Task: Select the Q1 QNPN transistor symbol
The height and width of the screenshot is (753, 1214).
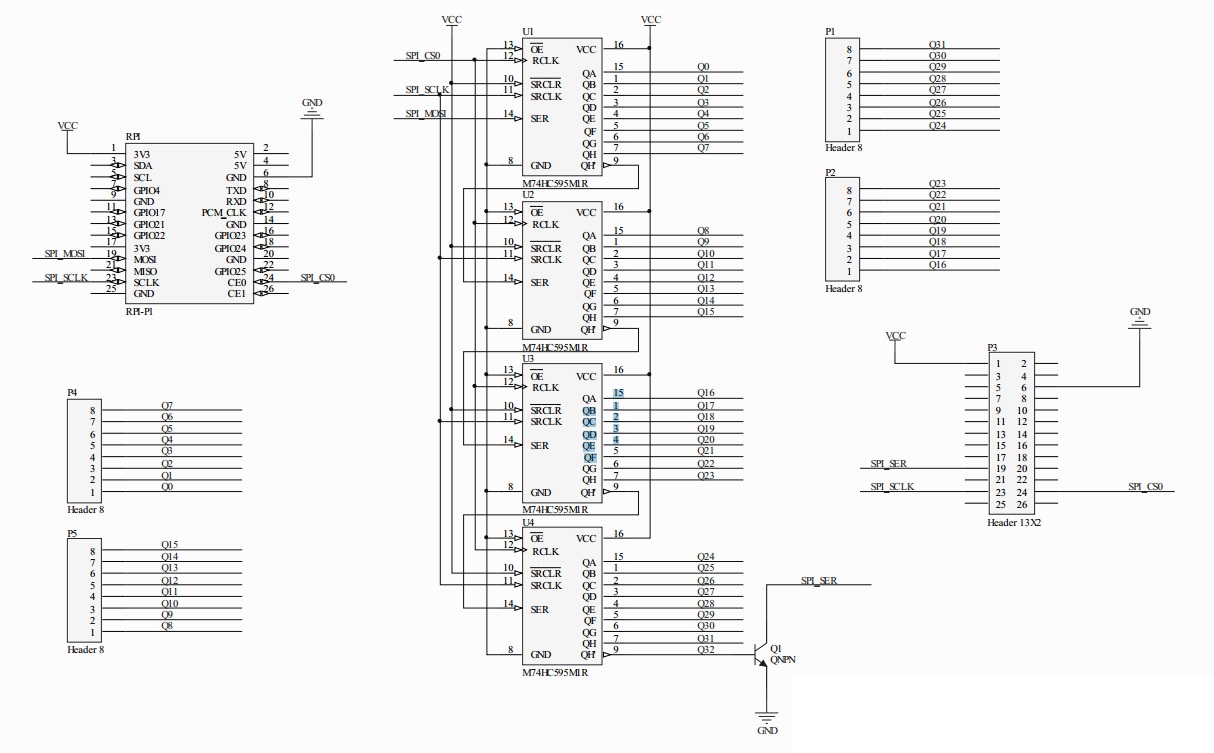Action: [x=764, y=654]
